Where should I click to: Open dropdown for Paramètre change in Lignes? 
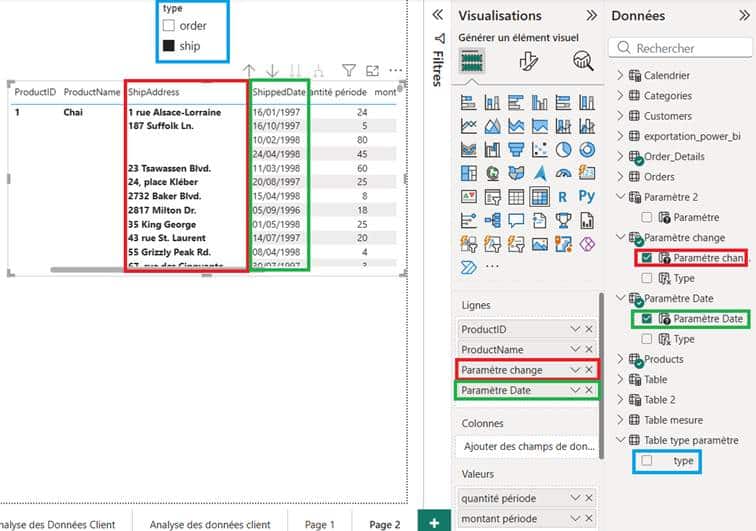click(x=574, y=370)
